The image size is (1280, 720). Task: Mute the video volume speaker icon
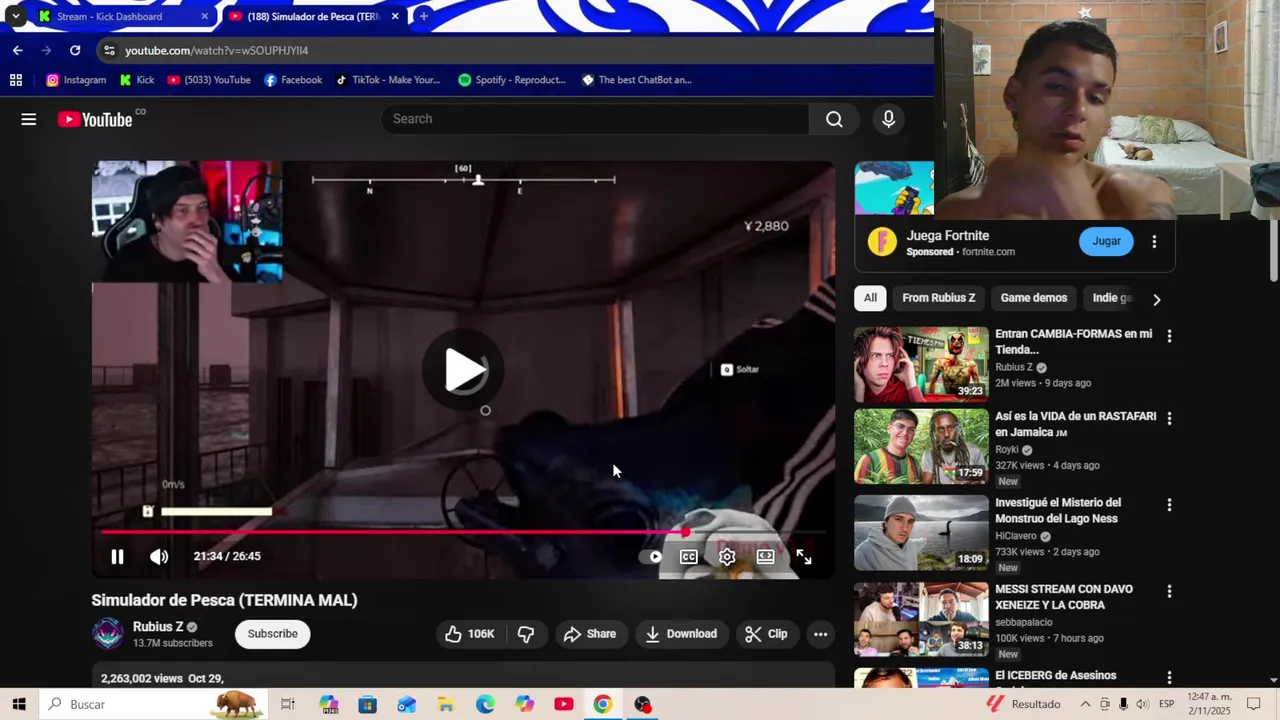[x=159, y=557]
